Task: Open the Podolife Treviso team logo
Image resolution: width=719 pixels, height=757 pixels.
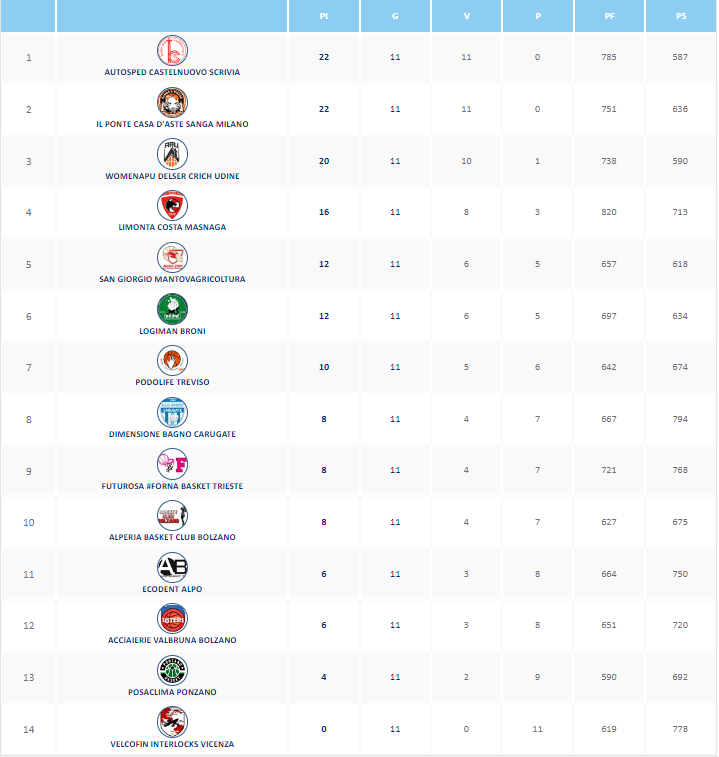Action: [172, 360]
